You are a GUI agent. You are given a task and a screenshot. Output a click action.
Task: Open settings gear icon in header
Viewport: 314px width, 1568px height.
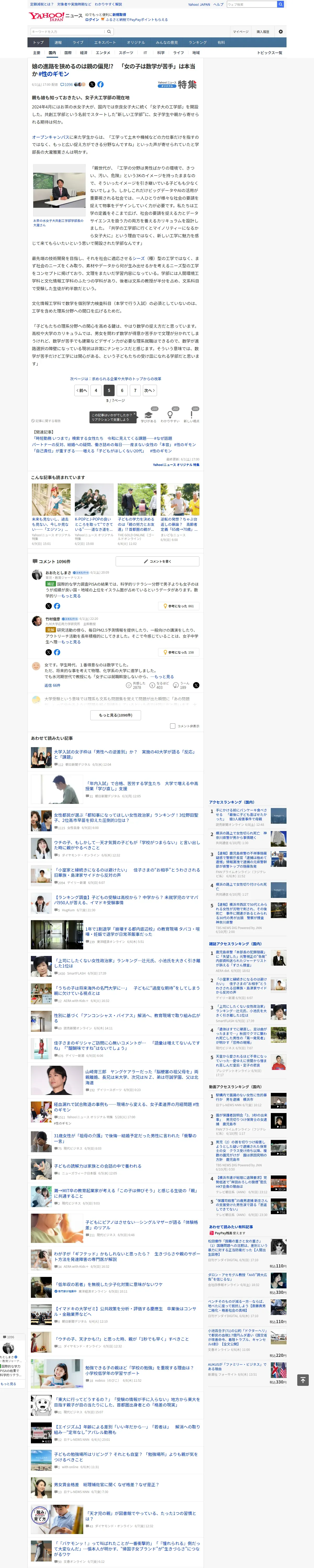[281, 32]
